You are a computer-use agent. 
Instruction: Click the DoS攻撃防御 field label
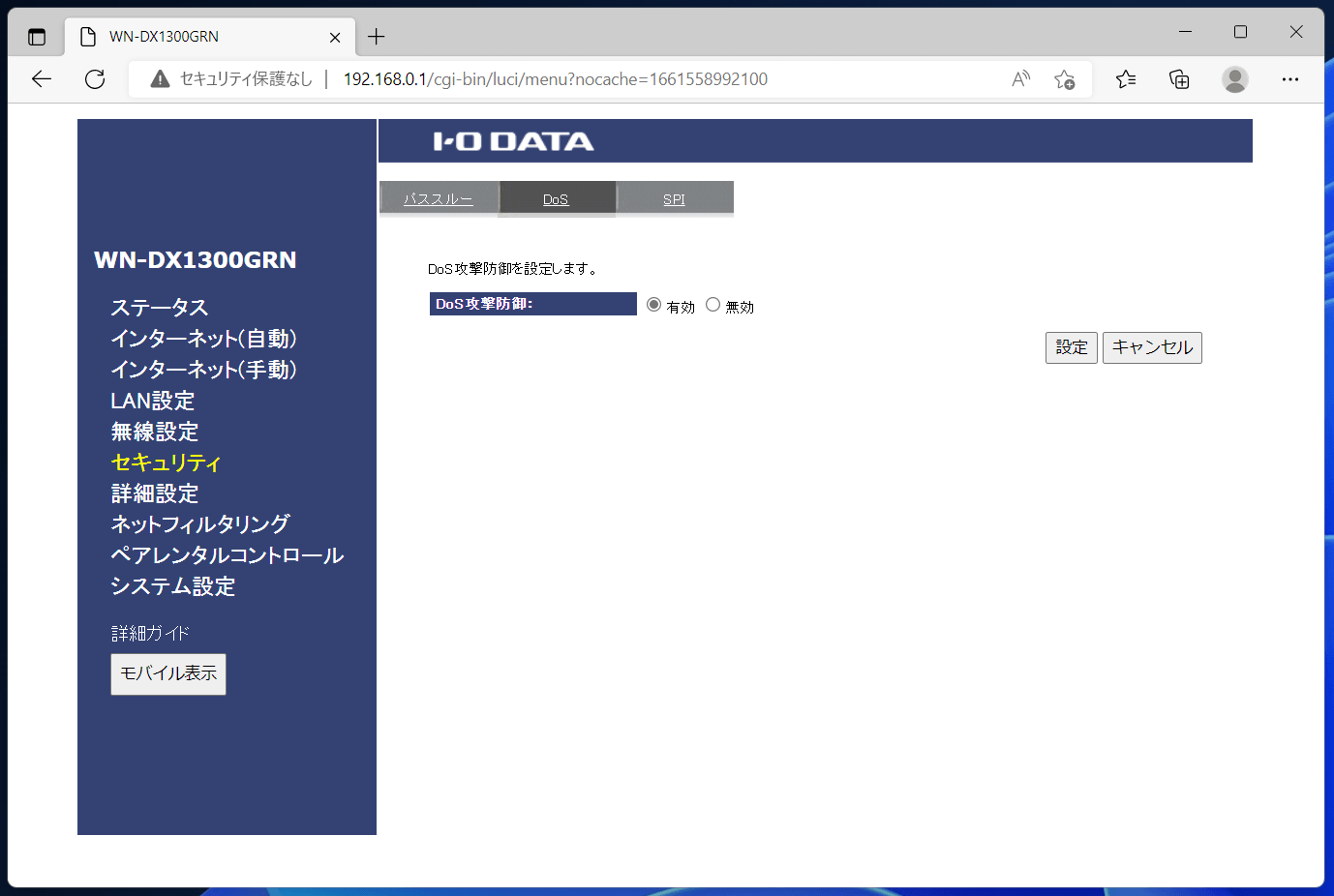pyautogui.click(x=533, y=304)
